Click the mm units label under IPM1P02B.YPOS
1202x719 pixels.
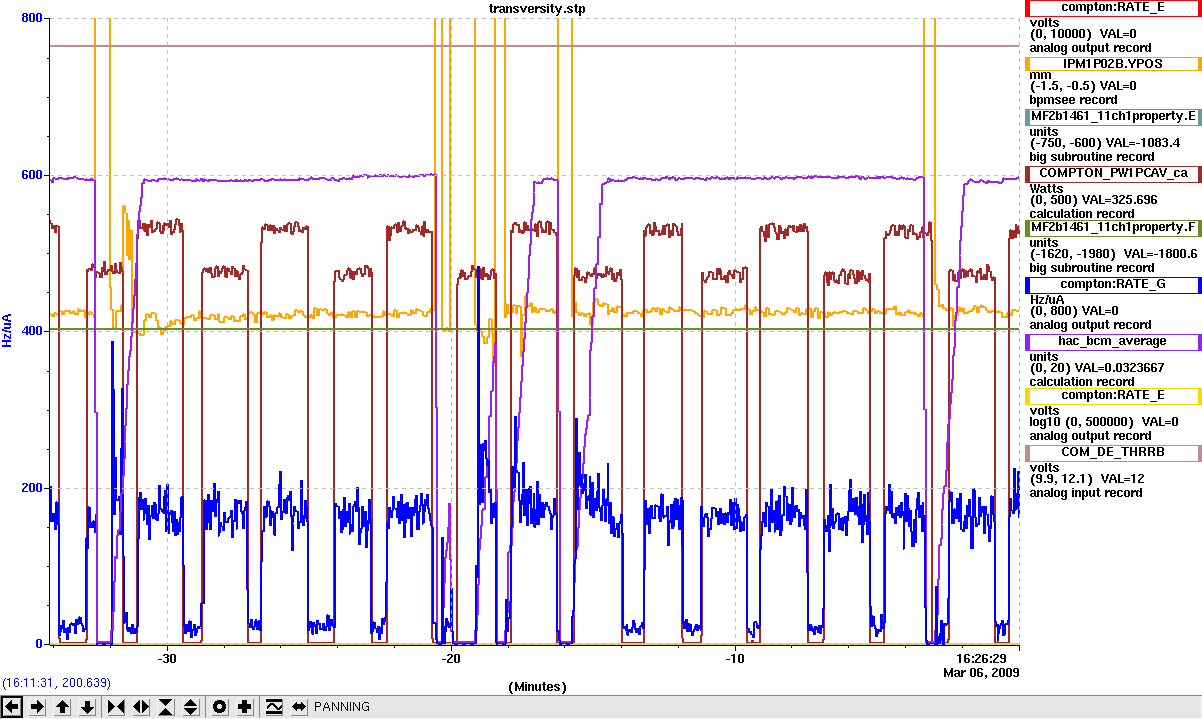(x=1040, y=75)
